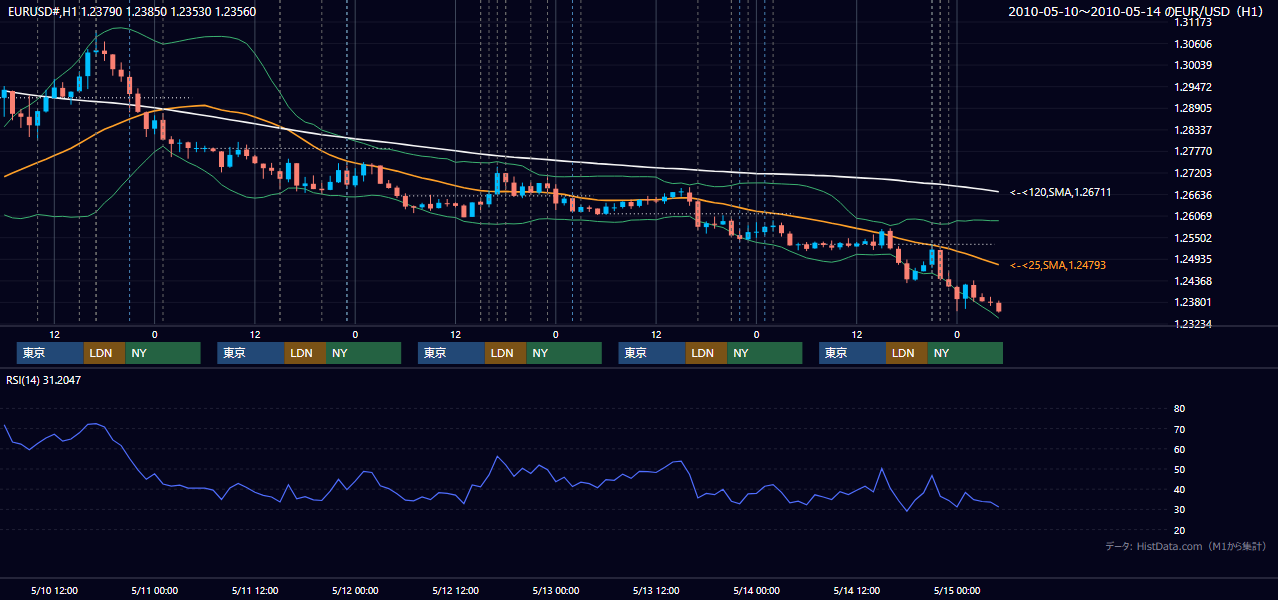Viewport: 1278px width, 600px height.
Task: Click the 5/13 00:00 time axis label
Action: click(x=555, y=590)
